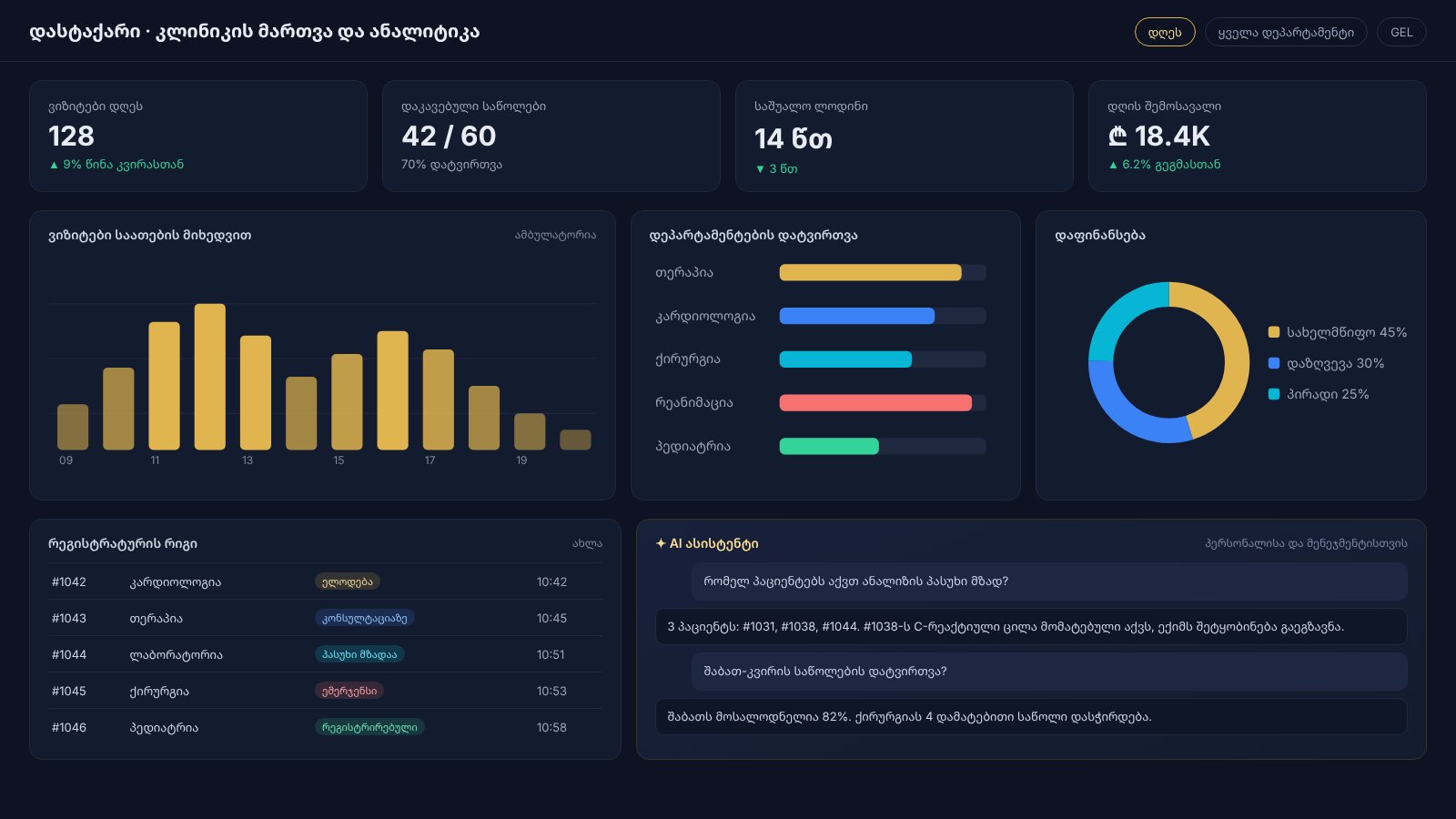Click the yellow სახელმწიფო 45% legend swatch
Viewport: 1456px width, 819px height.
point(1274,332)
